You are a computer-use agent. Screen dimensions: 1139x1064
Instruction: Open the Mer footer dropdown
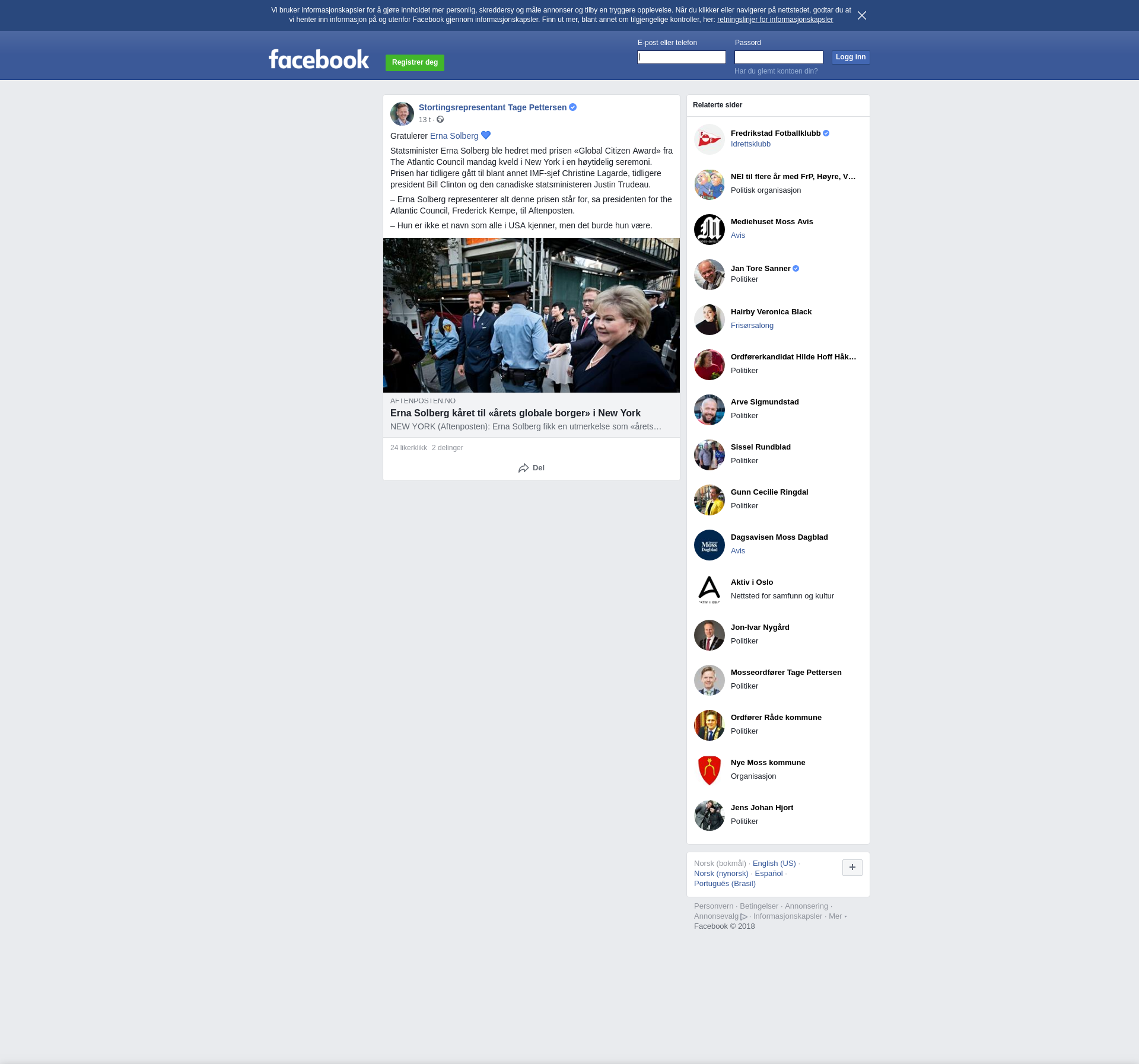pyautogui.click(x=837, y=916)
